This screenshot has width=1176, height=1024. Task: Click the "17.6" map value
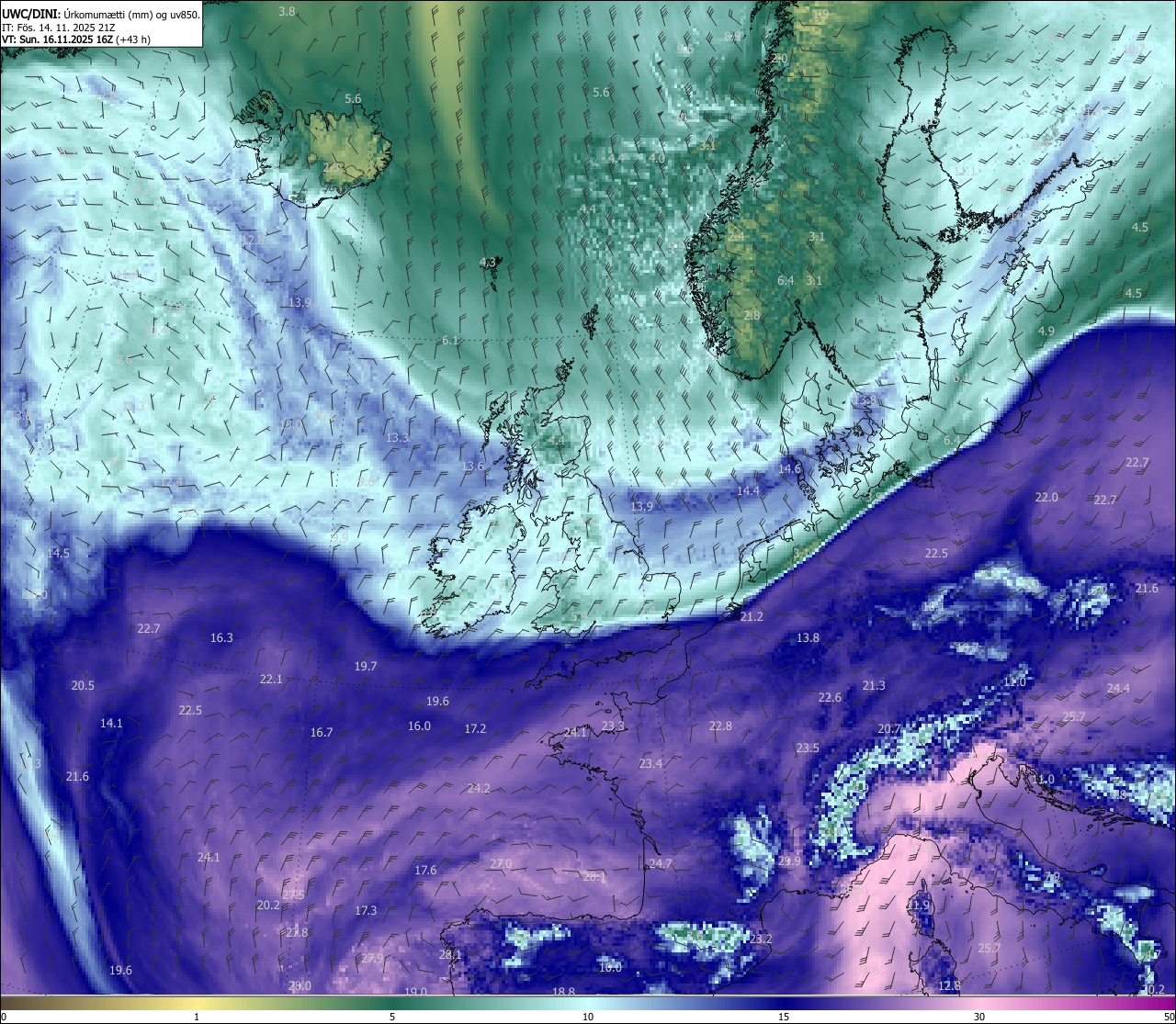425,871
